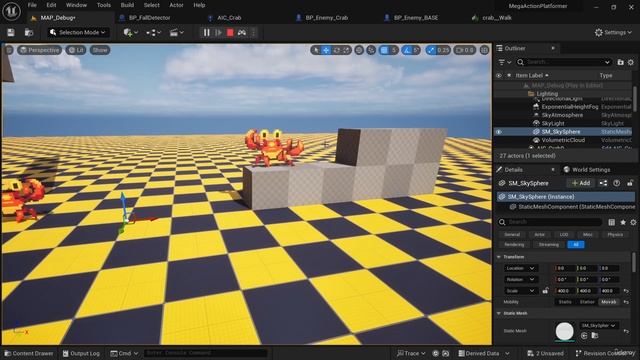The image size is (640, 360).
Task: Open the File menu
Action: 32,5
